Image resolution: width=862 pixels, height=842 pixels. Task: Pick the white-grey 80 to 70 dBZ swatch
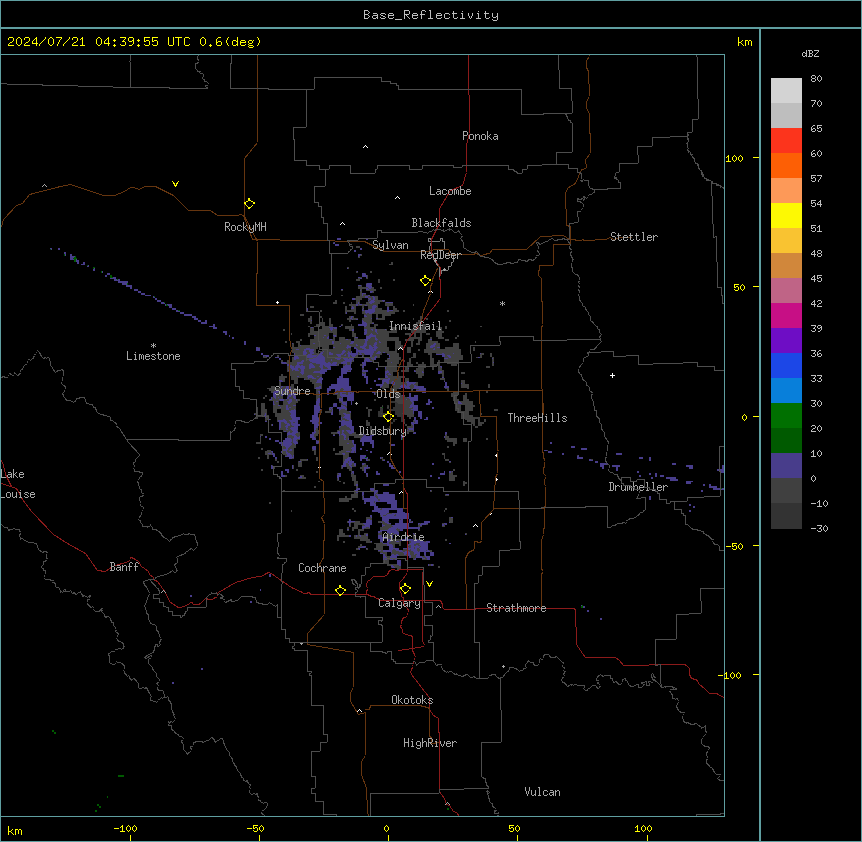pos(786,91)
